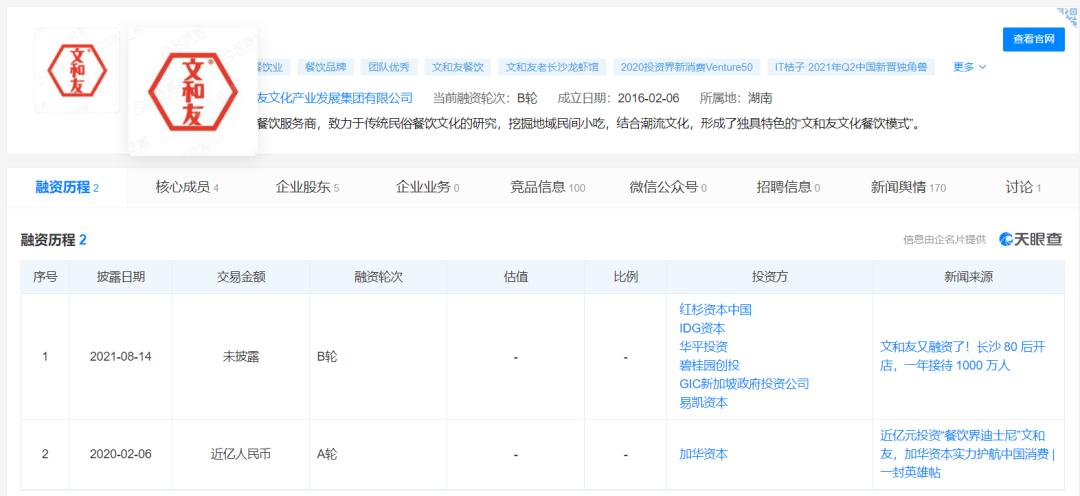This screenshot has width=1080, height=496.
Task: Open investor GIC新加坡政府投资公司 link
Action: click(x=744, y=384)
